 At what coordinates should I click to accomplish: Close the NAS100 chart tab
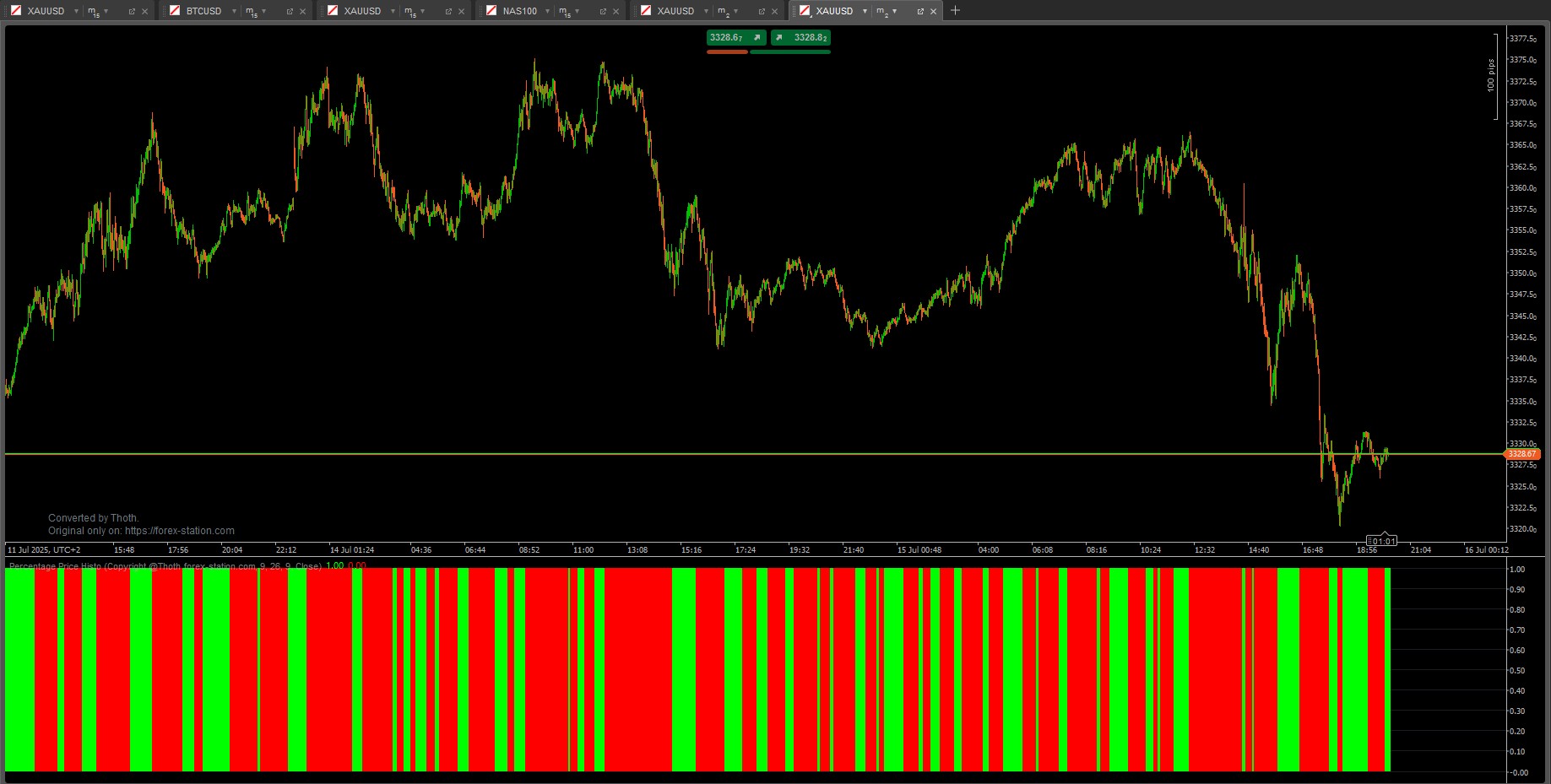pos(616,11)
